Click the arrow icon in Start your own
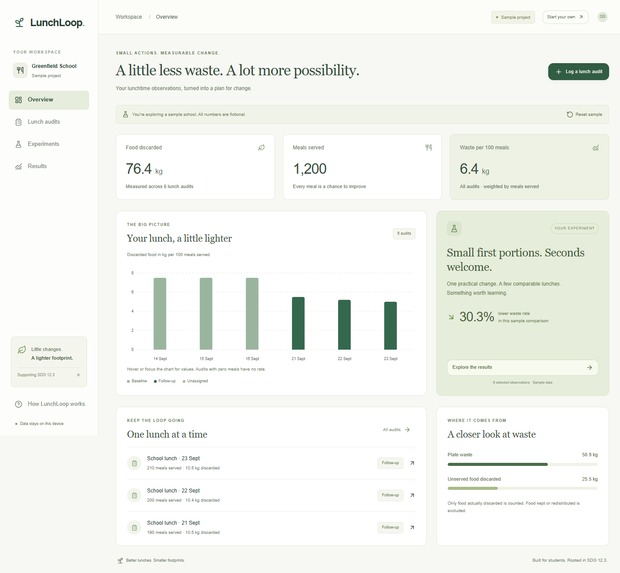Image resolution: width=620 pixels, height=573 pixels. (x=581, y=17)
